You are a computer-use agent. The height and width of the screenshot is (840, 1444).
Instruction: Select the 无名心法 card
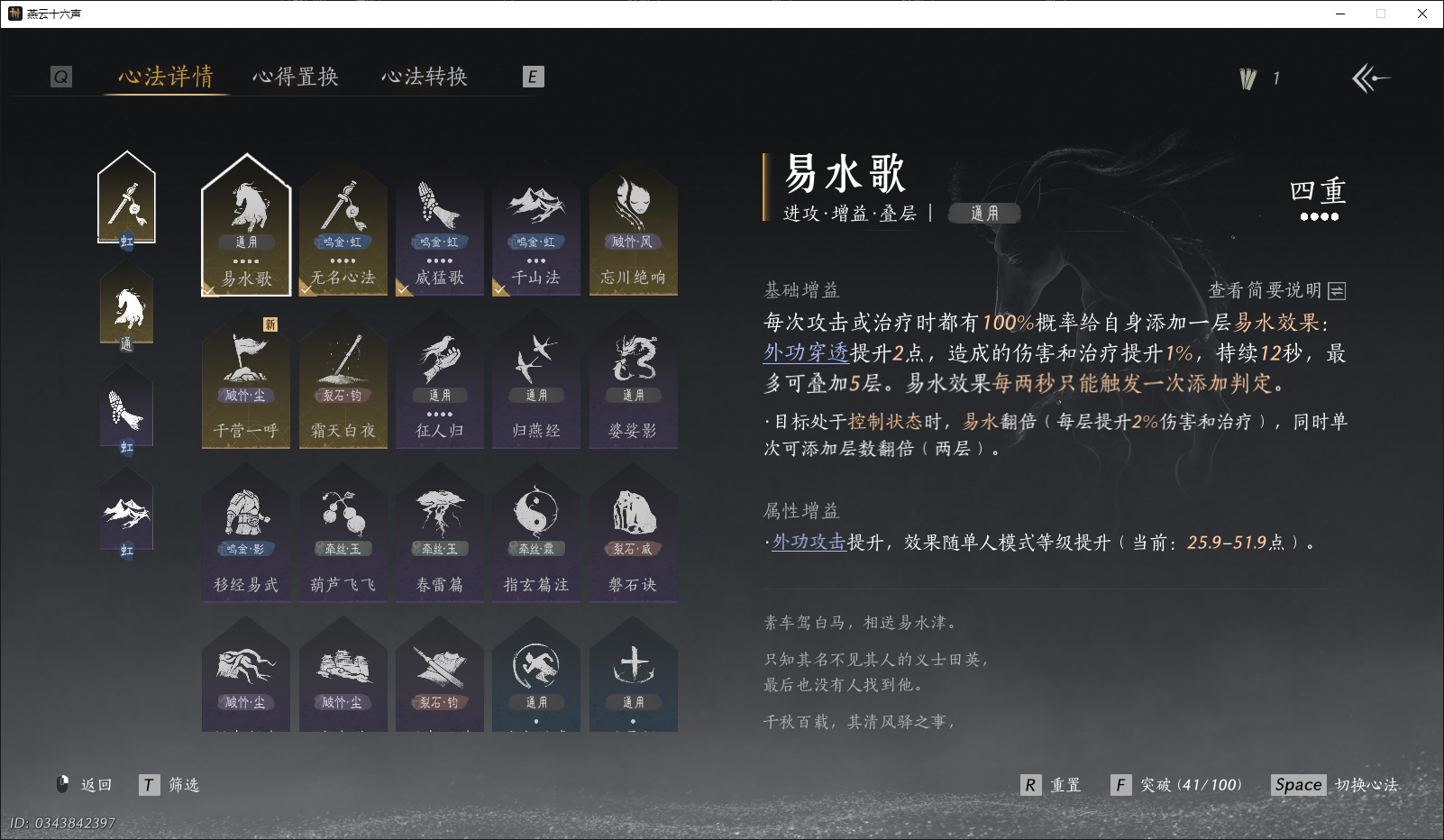(343, 230)
